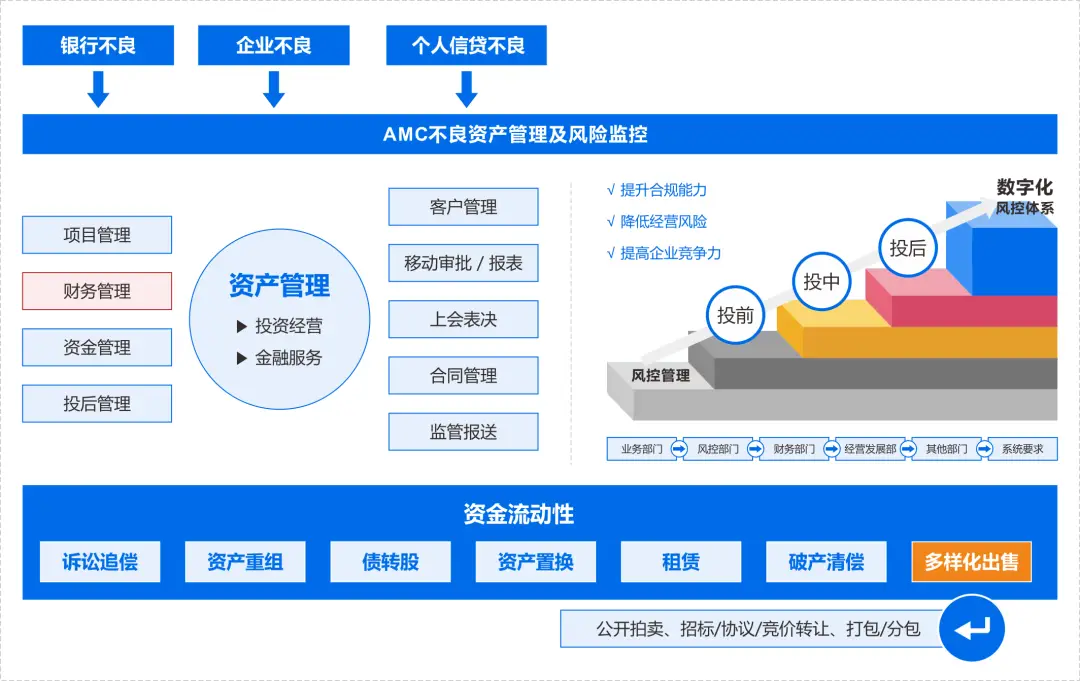This screenshot has width=1080, height=681.
Task: Choose the 资产重组 option
Action: 245,562
